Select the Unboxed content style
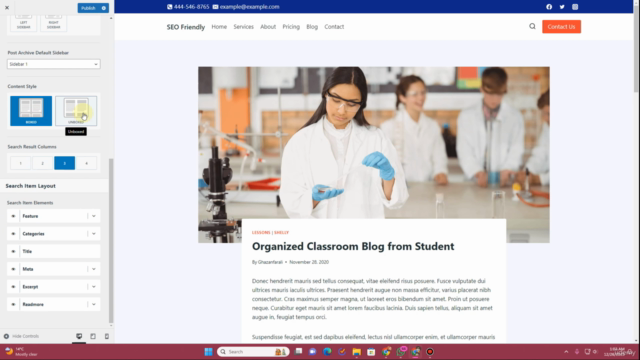 pos(76,111)
